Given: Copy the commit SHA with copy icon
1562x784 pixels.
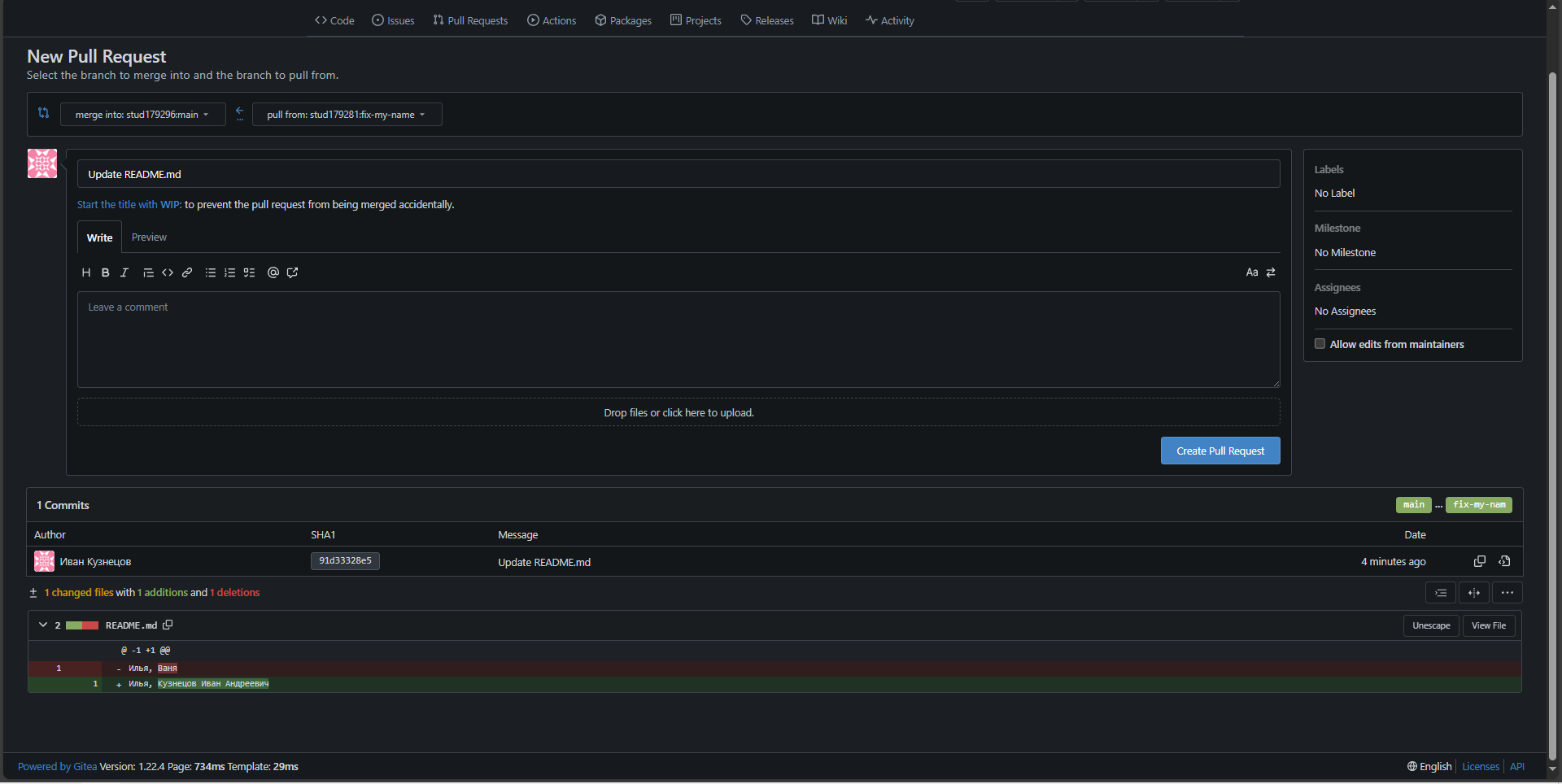Looking at the screenshot, I should tap(1479, 562).
